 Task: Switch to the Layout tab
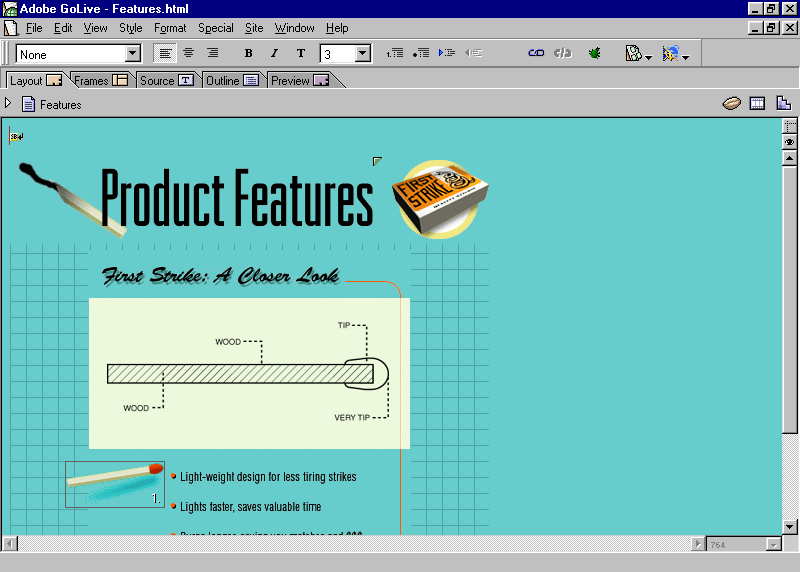(35, 81)
